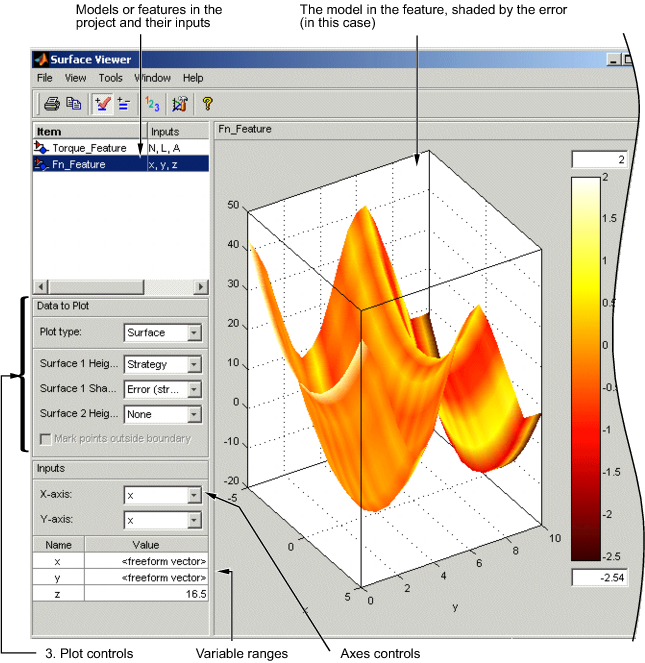Open the Help menu

[193, 78]
